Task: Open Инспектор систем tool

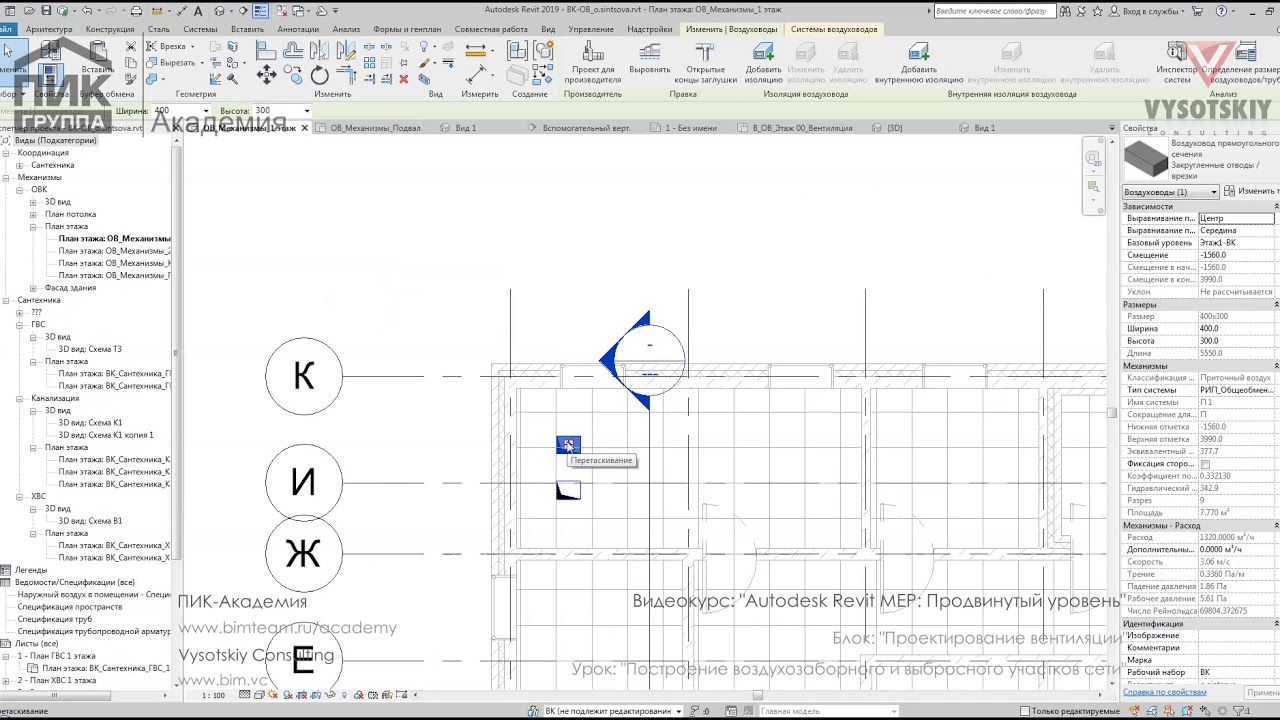Action: tap(1176, 62)
